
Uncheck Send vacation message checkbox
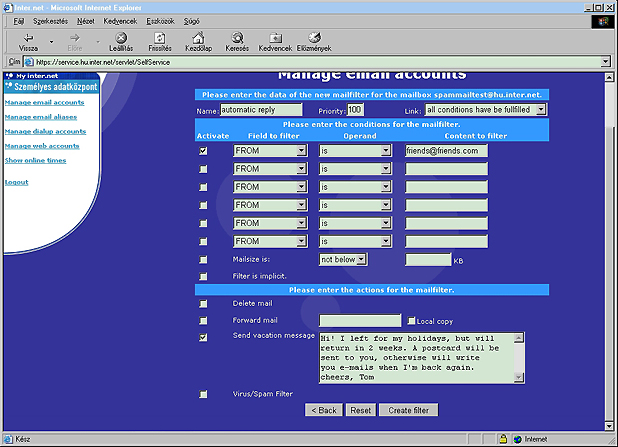(x=204, y=338)
